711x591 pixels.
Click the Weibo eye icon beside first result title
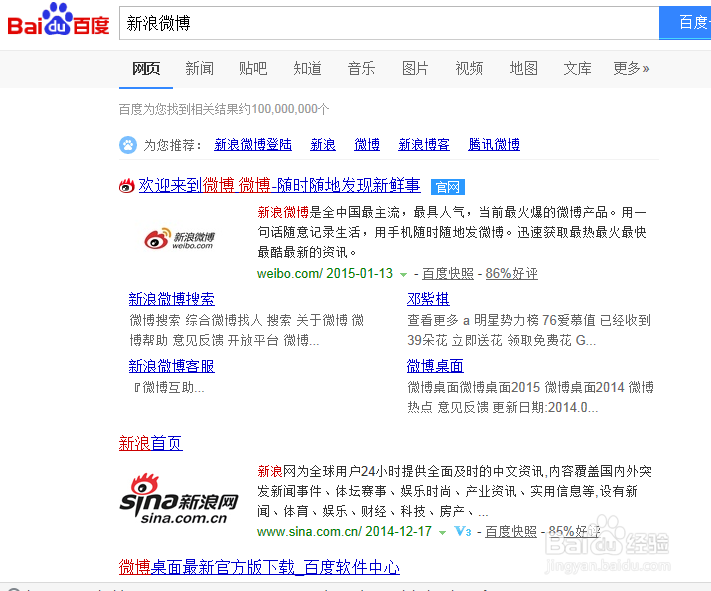coord(127,186)
